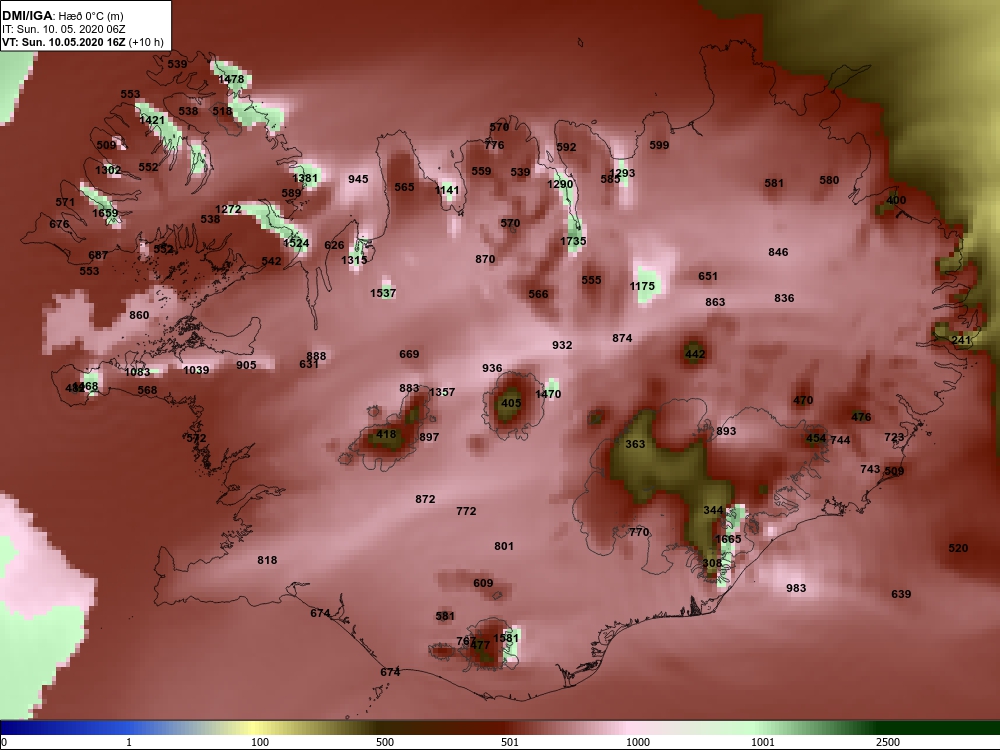Click the 418 map label
This screenshot has width=1000, height=750.
pyautogui.click(x=386, y=434)
